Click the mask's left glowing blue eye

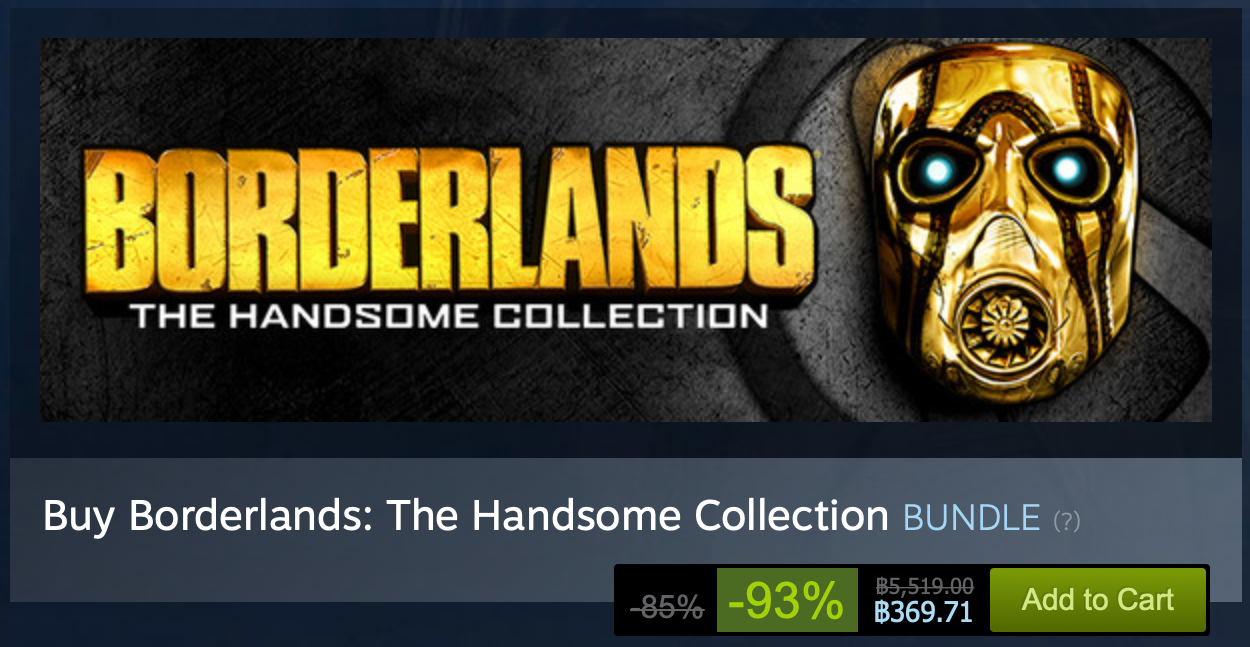click(937, 170)
